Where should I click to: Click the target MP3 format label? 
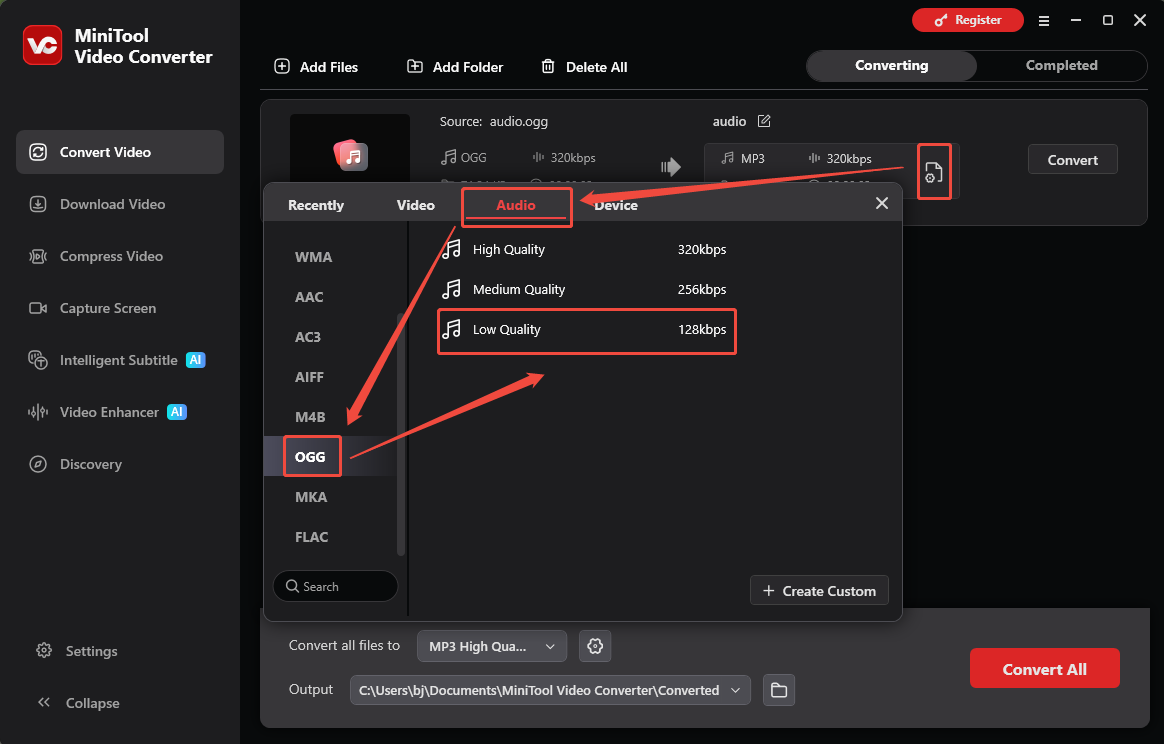pyautogui.click(x=753, y=159)
